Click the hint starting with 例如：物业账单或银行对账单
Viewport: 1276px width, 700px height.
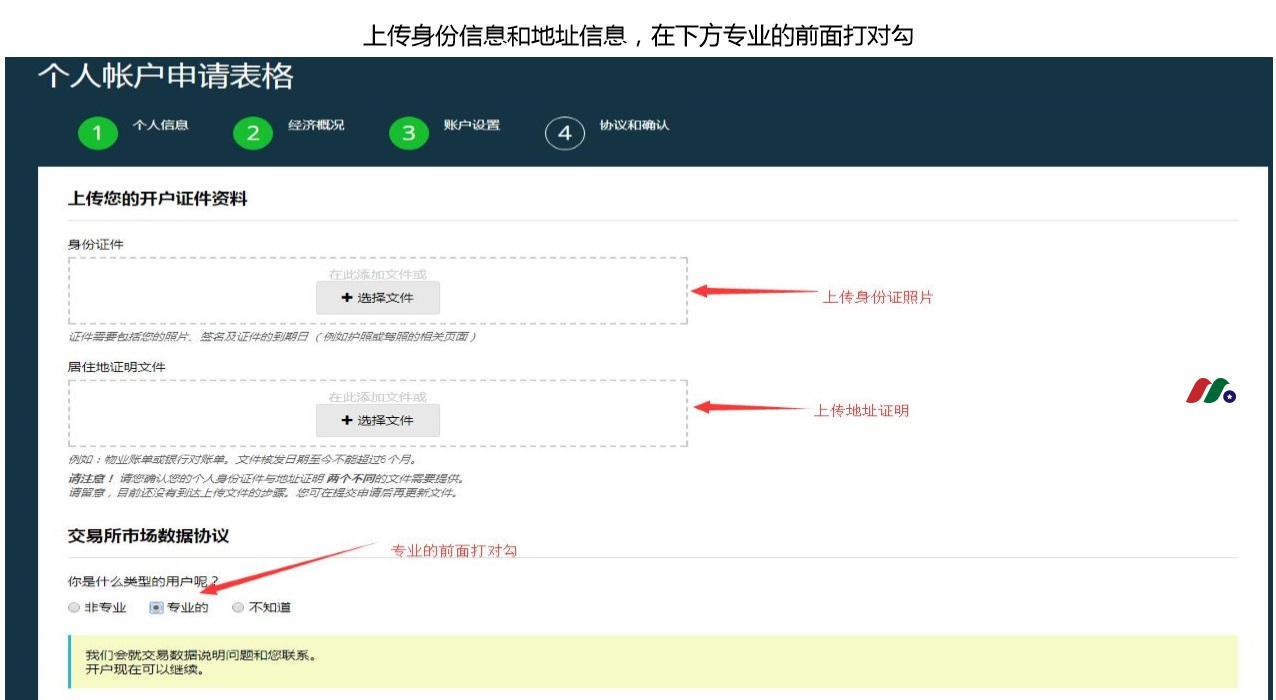pos(242,460)
